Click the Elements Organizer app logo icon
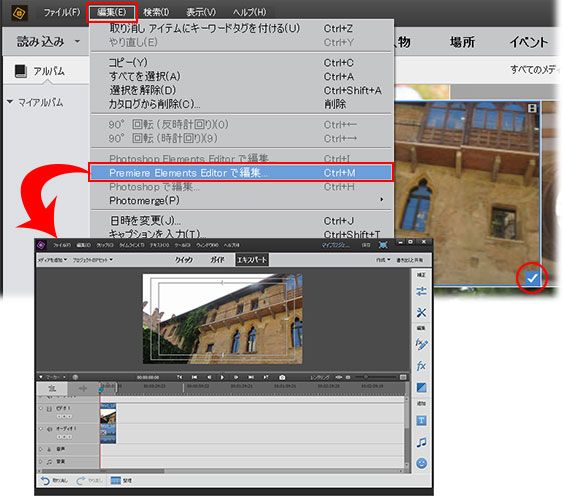Screen dimensions: 563x496 19,13
